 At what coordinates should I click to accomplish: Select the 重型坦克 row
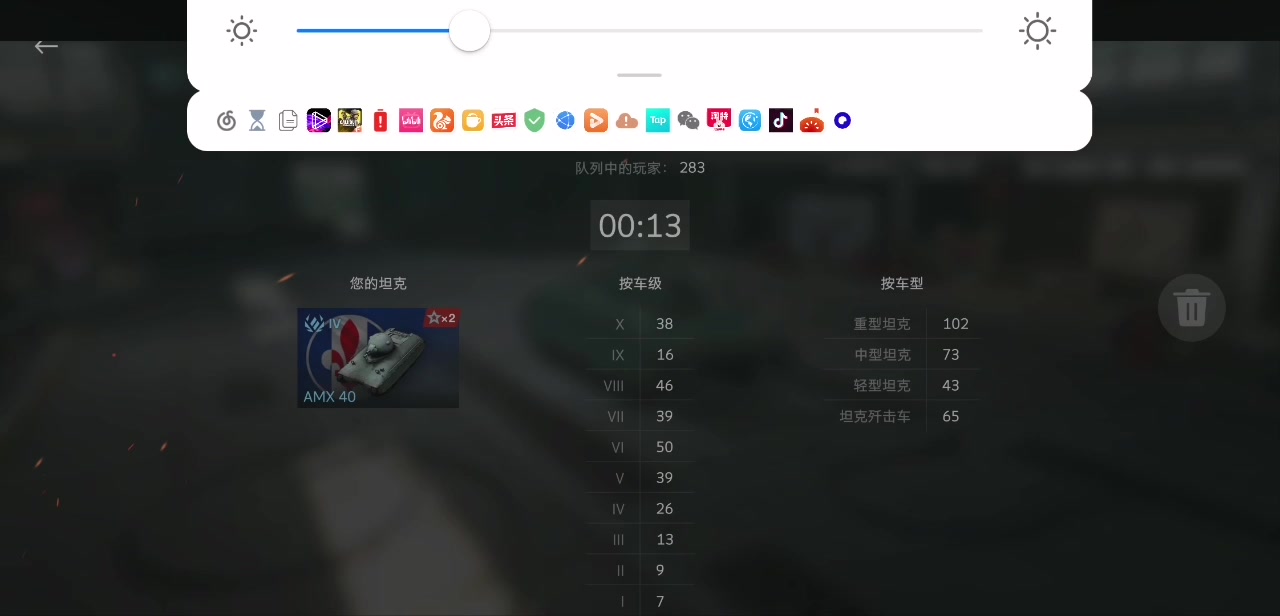click(x=902, y=324)
